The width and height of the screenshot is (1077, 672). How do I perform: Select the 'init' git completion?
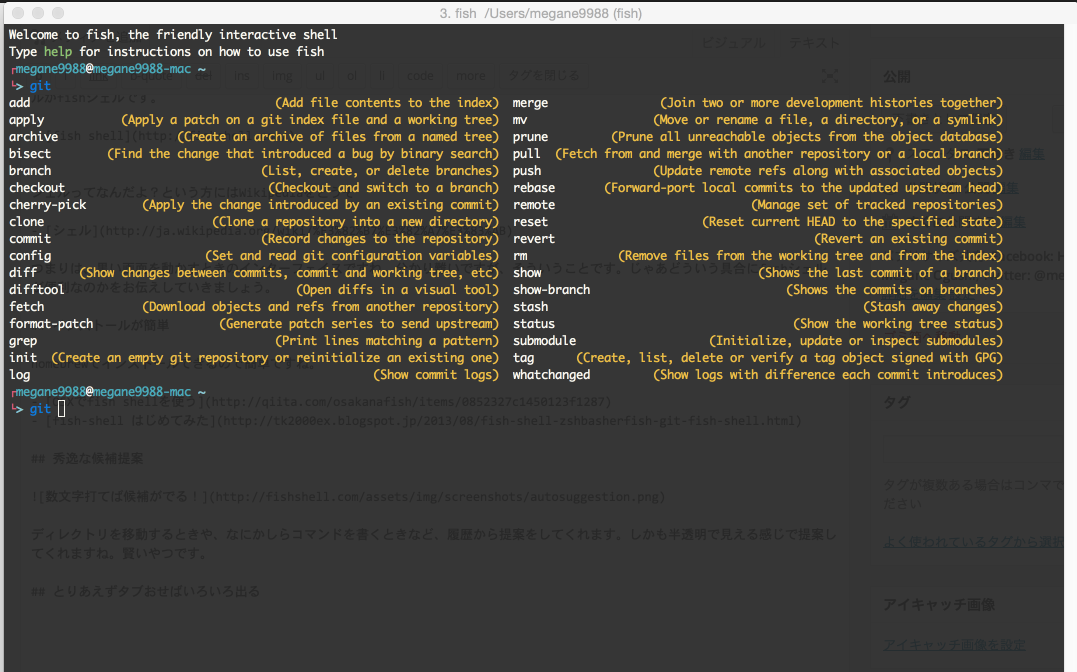pyautogui.click(x=23, y=358)
